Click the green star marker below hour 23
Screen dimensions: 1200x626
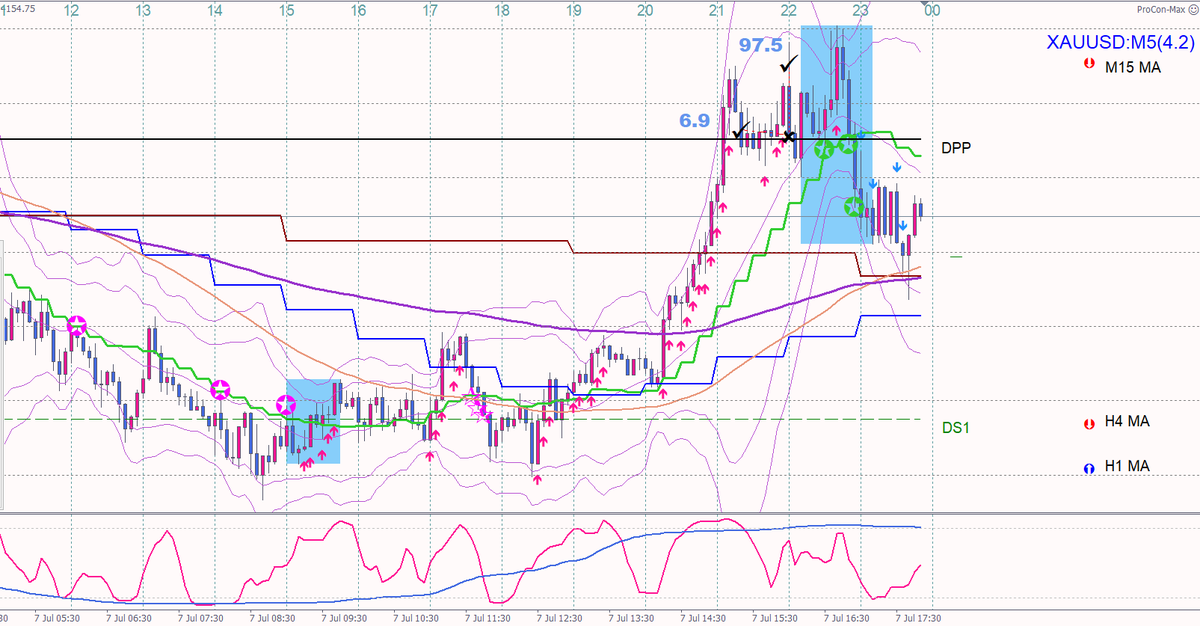(852, 207)
